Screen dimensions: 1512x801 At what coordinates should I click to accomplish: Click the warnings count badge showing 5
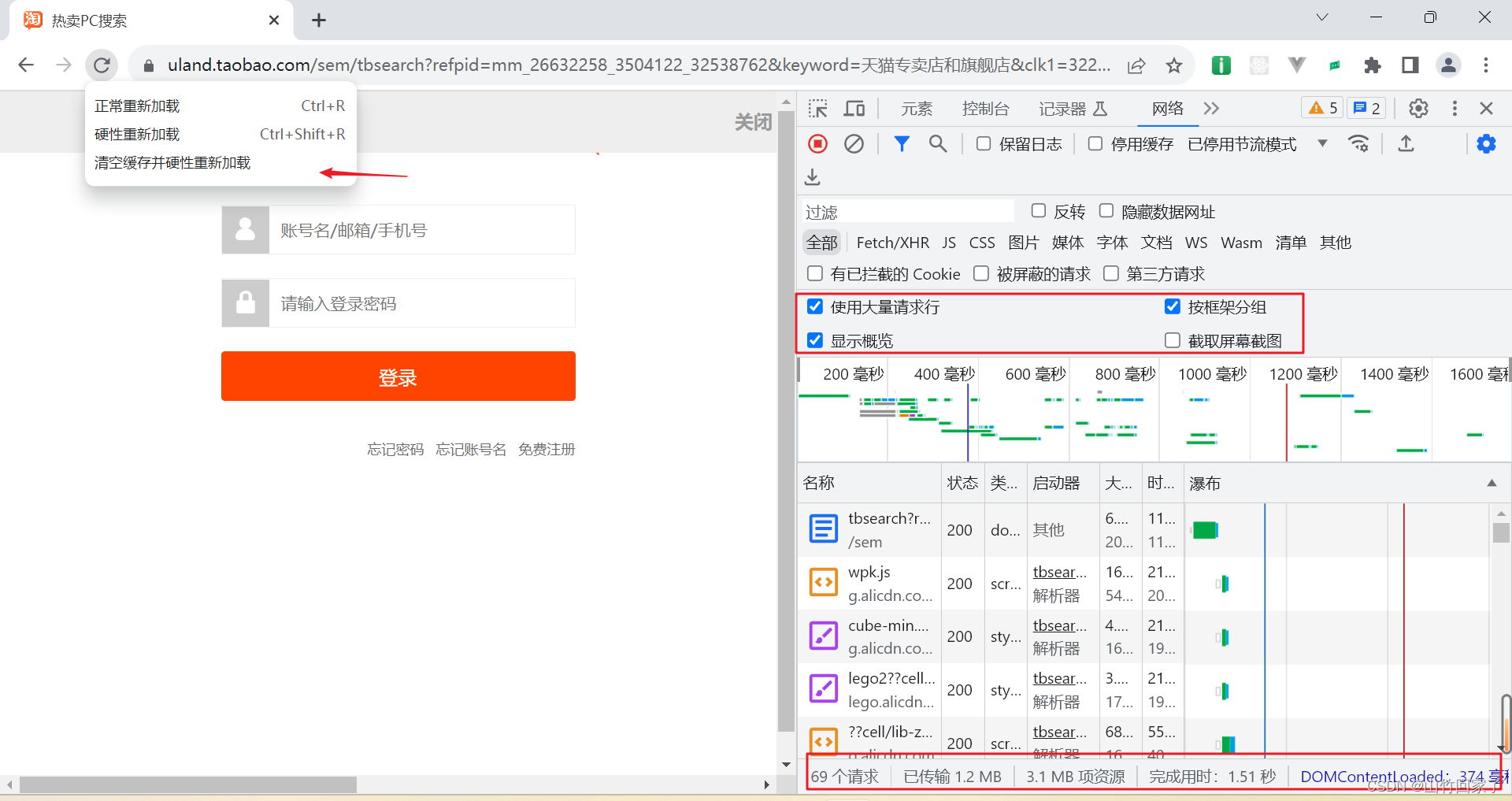(x=1323, y=109)
